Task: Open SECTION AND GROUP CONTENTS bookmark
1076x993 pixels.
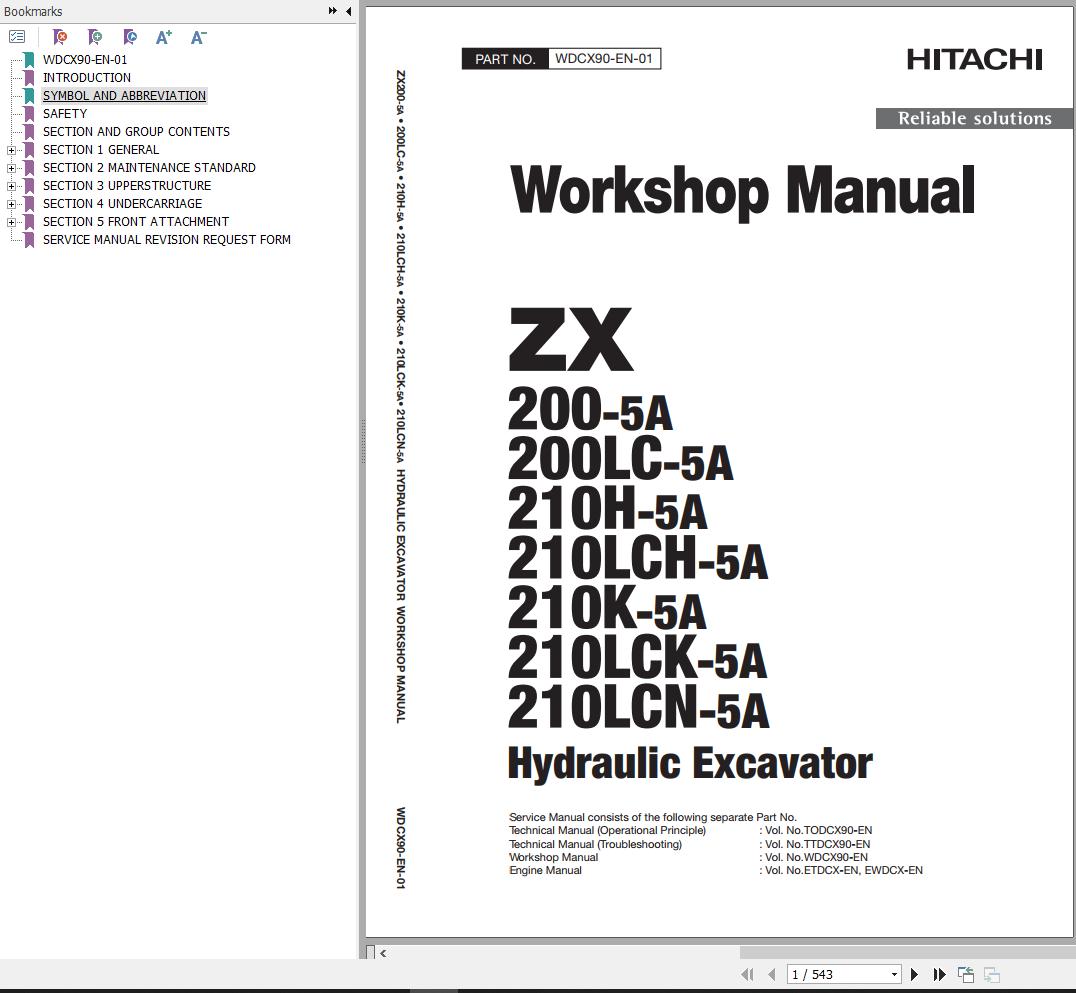Action: coord(137,131)
